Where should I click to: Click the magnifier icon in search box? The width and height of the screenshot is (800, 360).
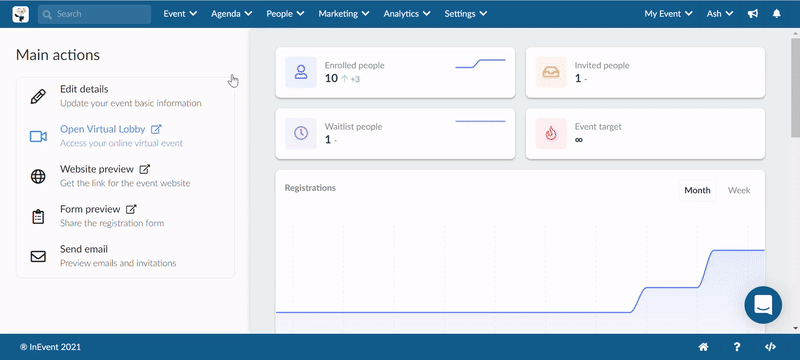(48, 14)
